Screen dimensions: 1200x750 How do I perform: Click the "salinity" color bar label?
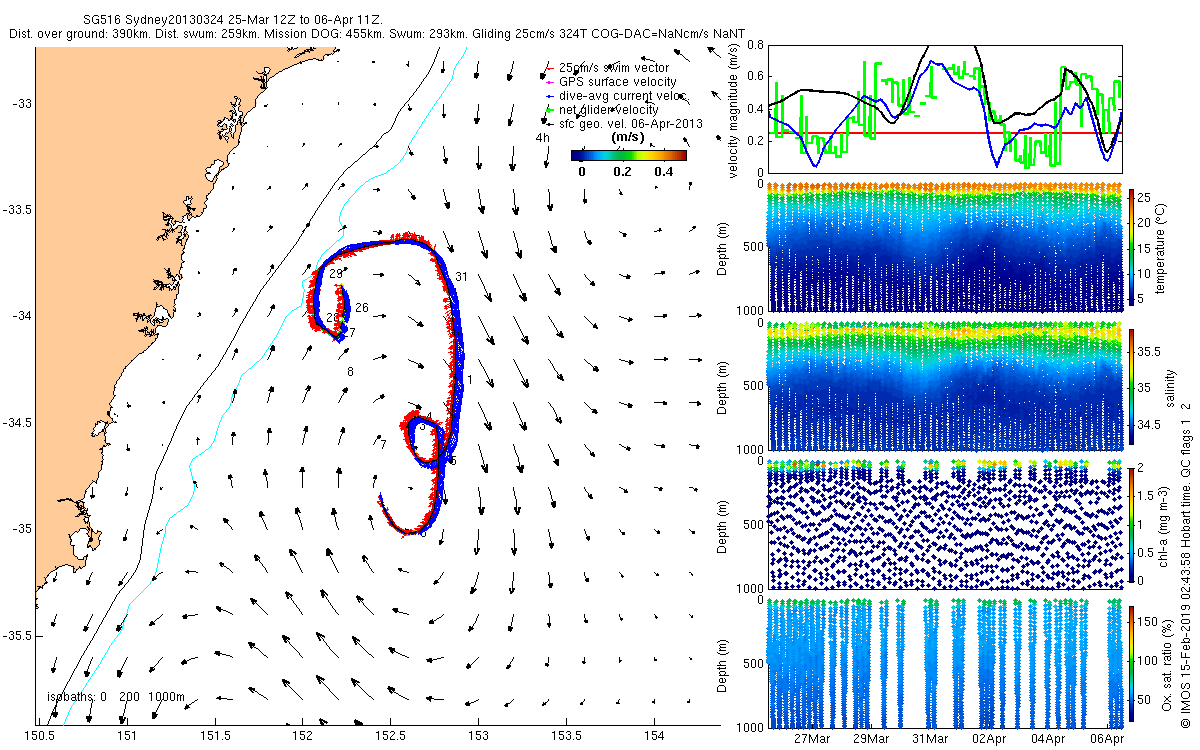tap(1168, 388)
